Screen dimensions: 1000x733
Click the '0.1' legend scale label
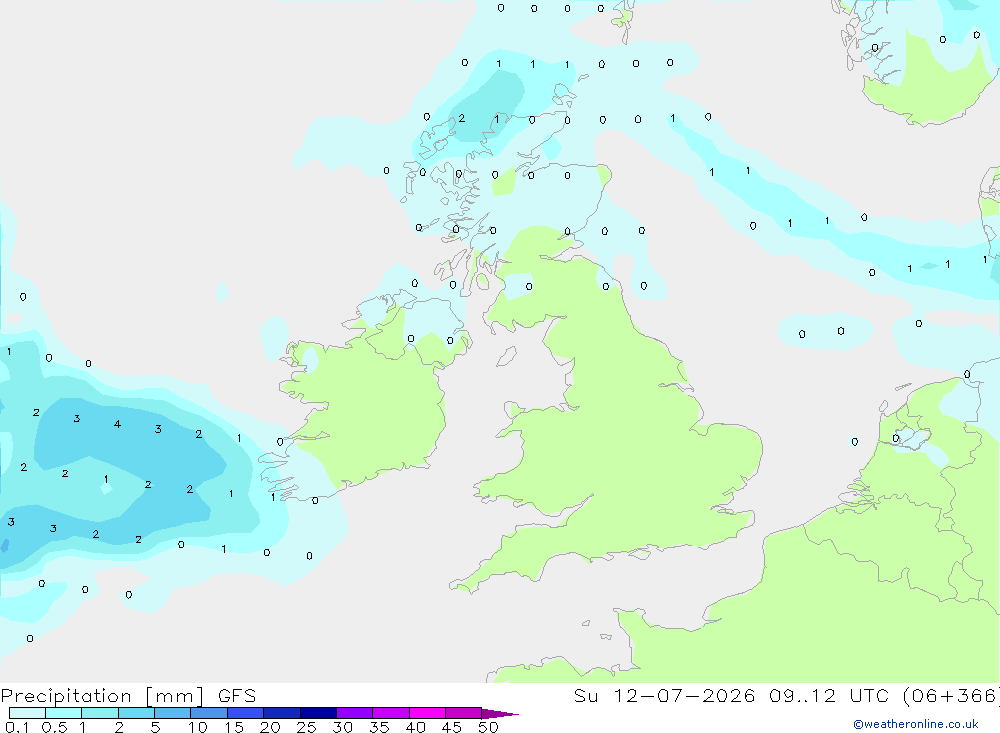17,727
